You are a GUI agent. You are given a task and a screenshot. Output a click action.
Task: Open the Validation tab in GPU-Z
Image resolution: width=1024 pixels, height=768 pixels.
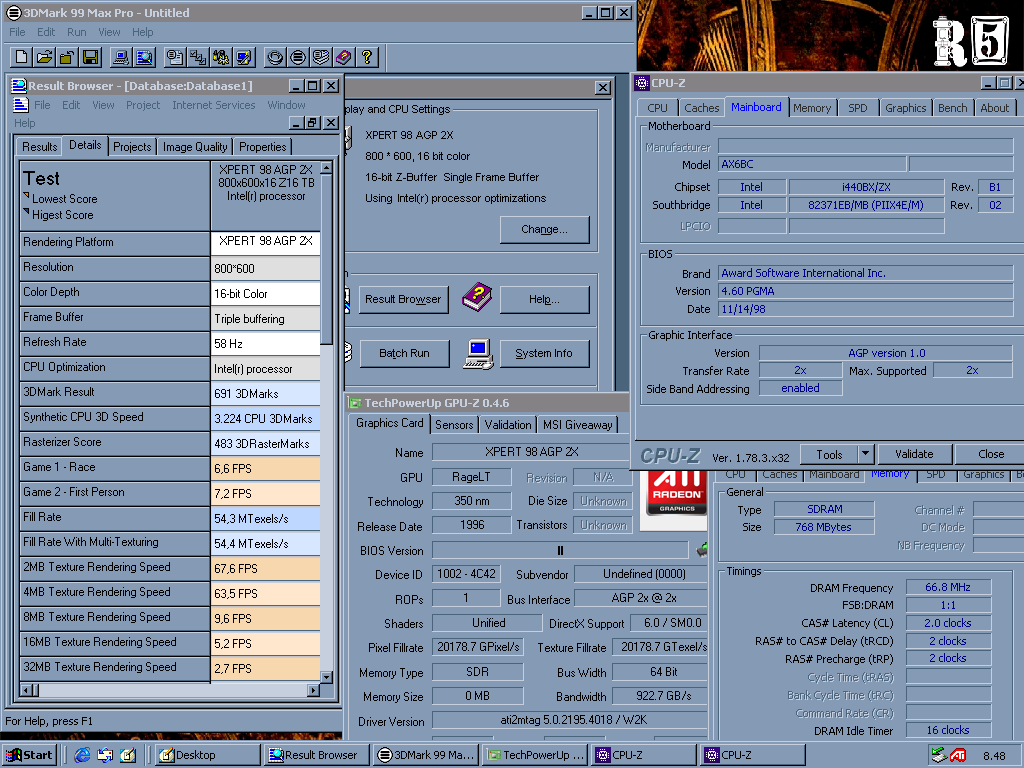507,424
